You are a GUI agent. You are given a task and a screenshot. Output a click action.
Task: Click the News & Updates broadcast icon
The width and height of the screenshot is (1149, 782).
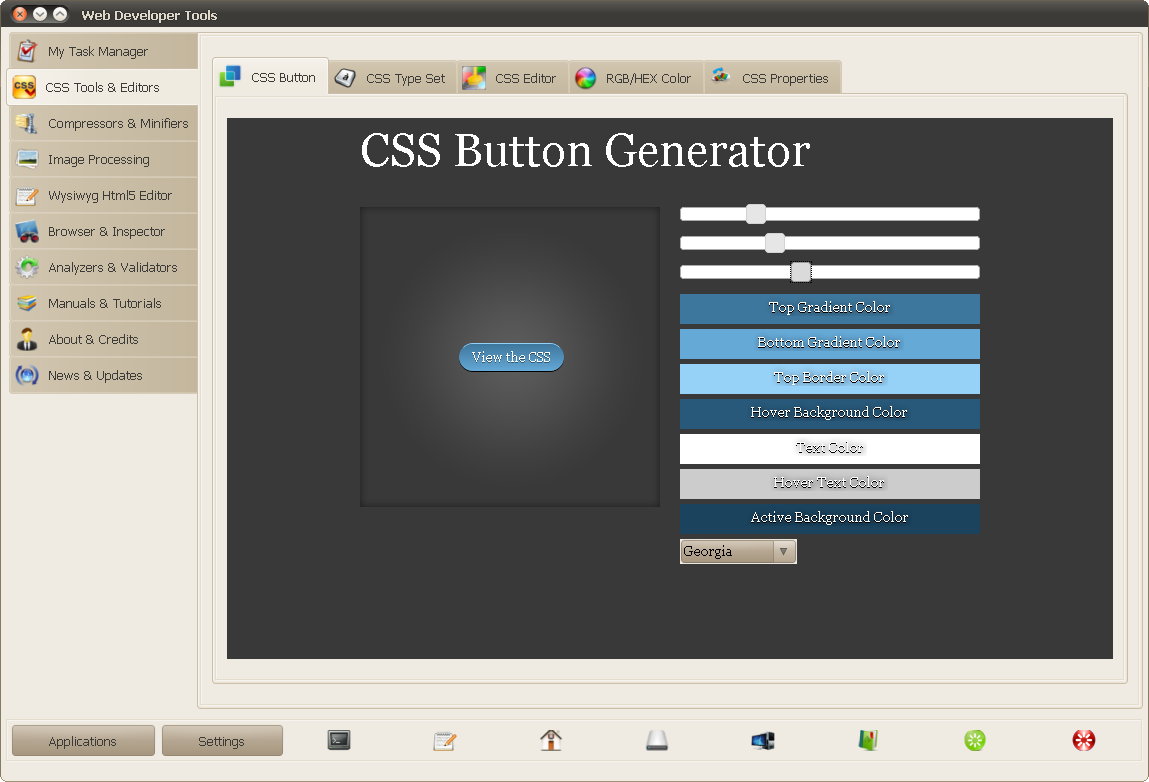(27, 375)
